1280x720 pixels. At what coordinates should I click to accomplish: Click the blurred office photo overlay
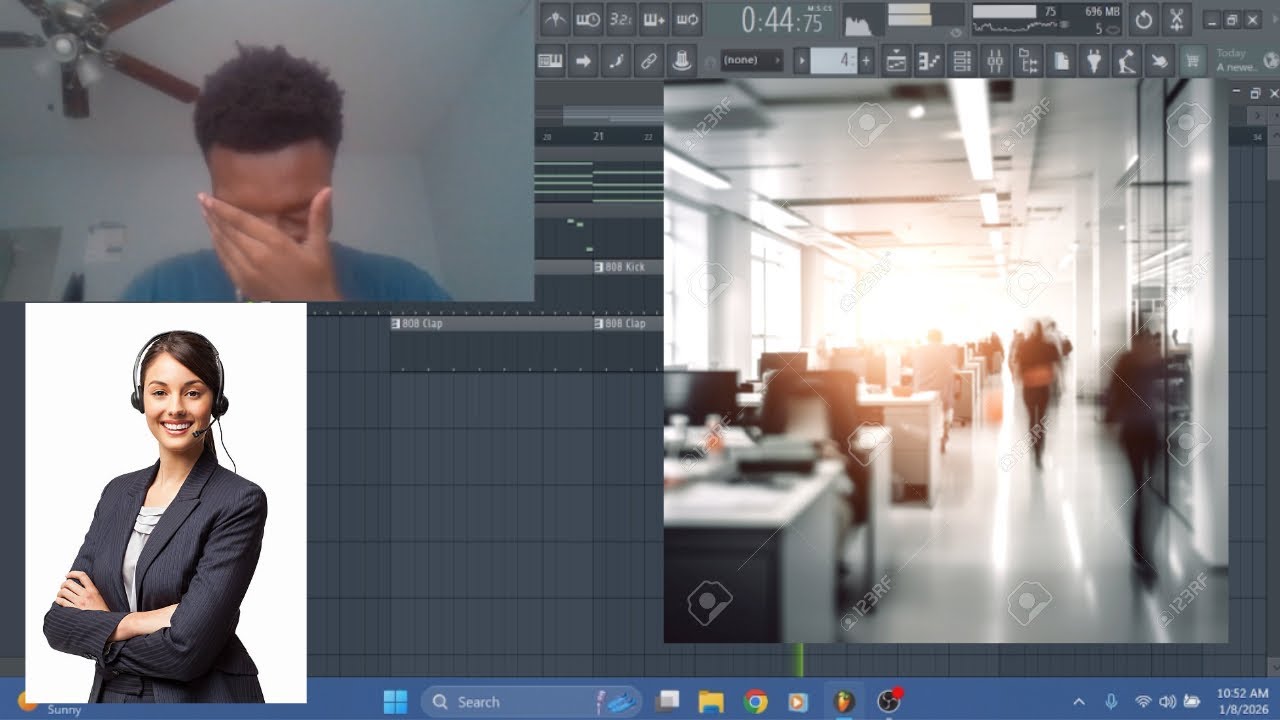click(x=946, y=361)
